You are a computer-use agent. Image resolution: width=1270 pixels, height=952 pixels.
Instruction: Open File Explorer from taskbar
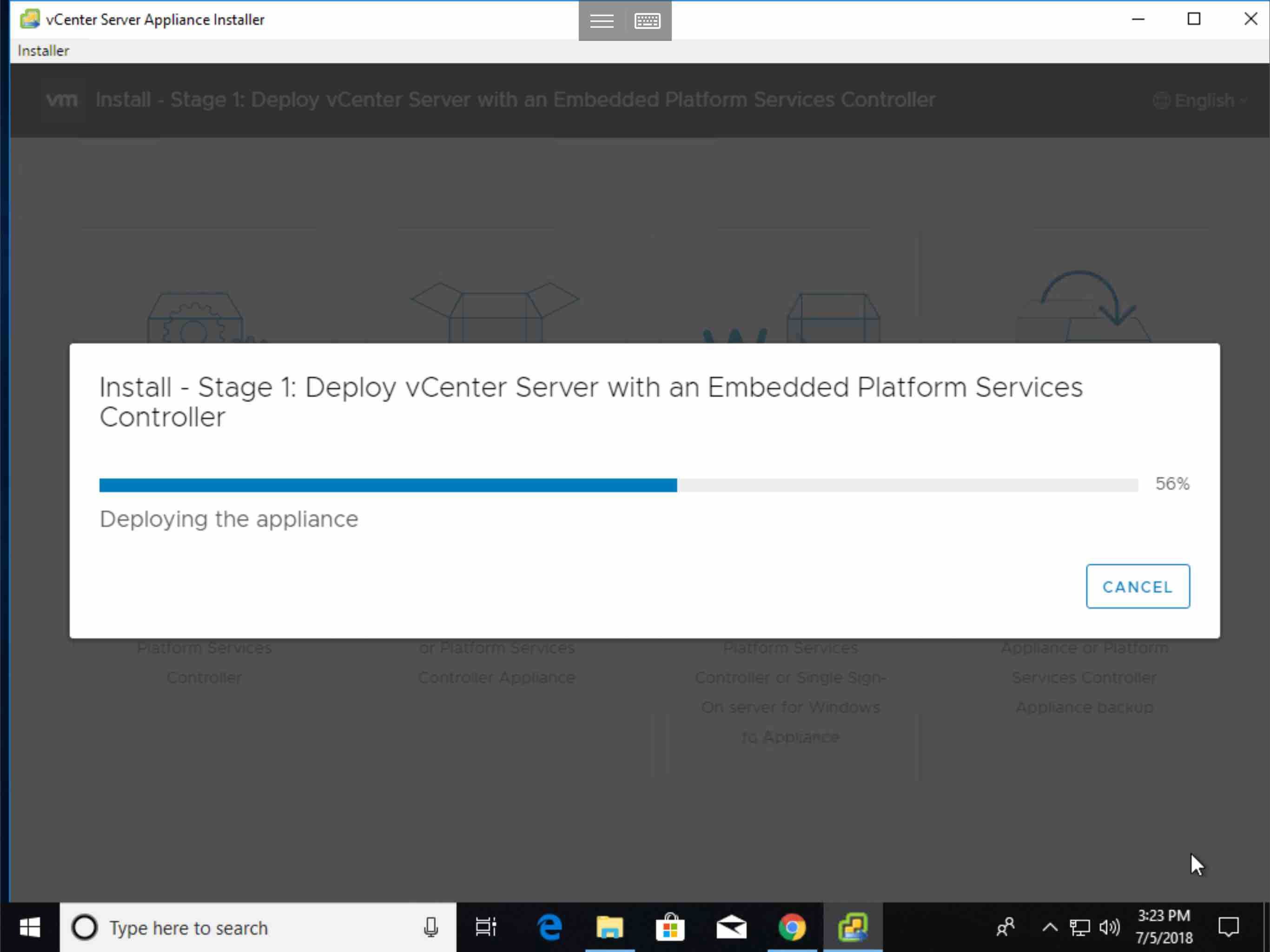(610, 927)
